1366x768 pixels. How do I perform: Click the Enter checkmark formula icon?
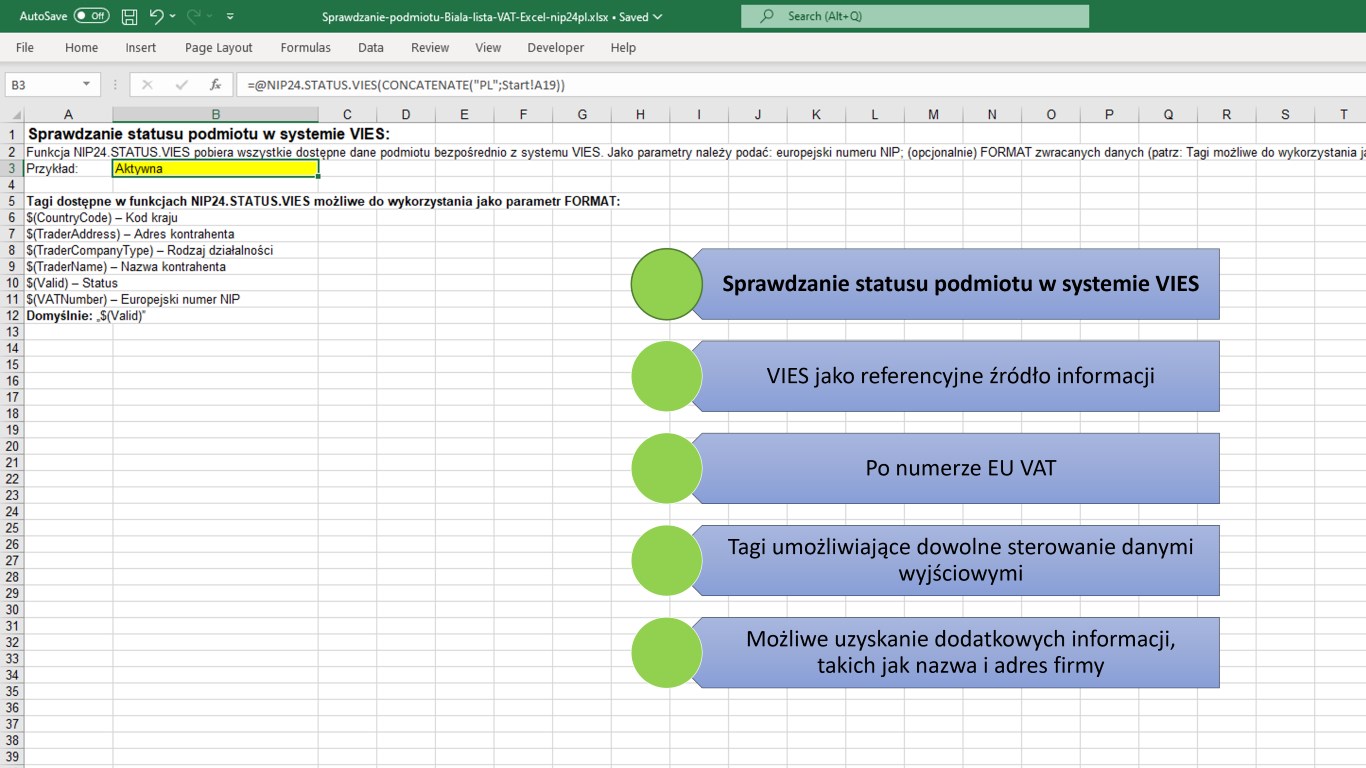click(x=181, y=85)
